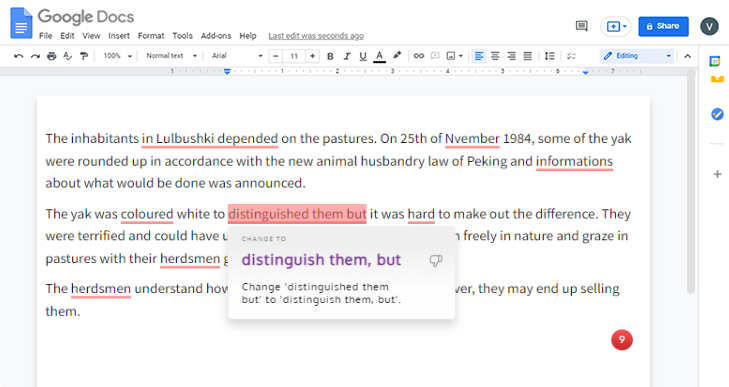The image size is (729, 387).
Task: Open the Format menu
Action: click(x=151, y=36)
